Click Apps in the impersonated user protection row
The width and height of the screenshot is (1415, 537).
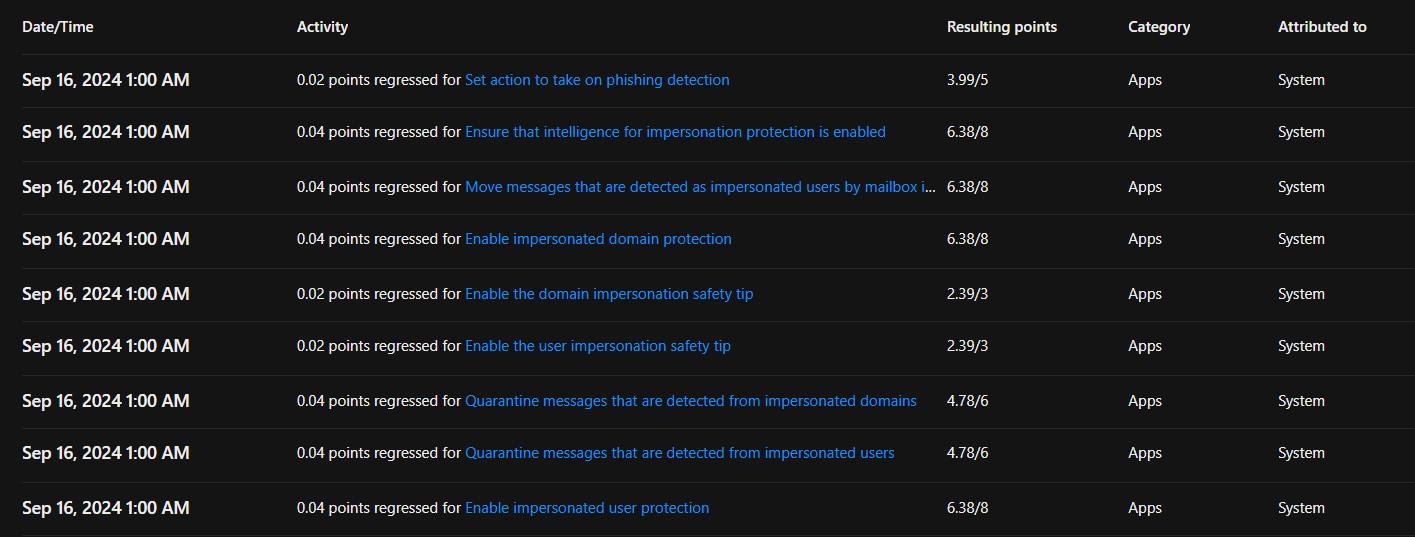[1144, 508]
